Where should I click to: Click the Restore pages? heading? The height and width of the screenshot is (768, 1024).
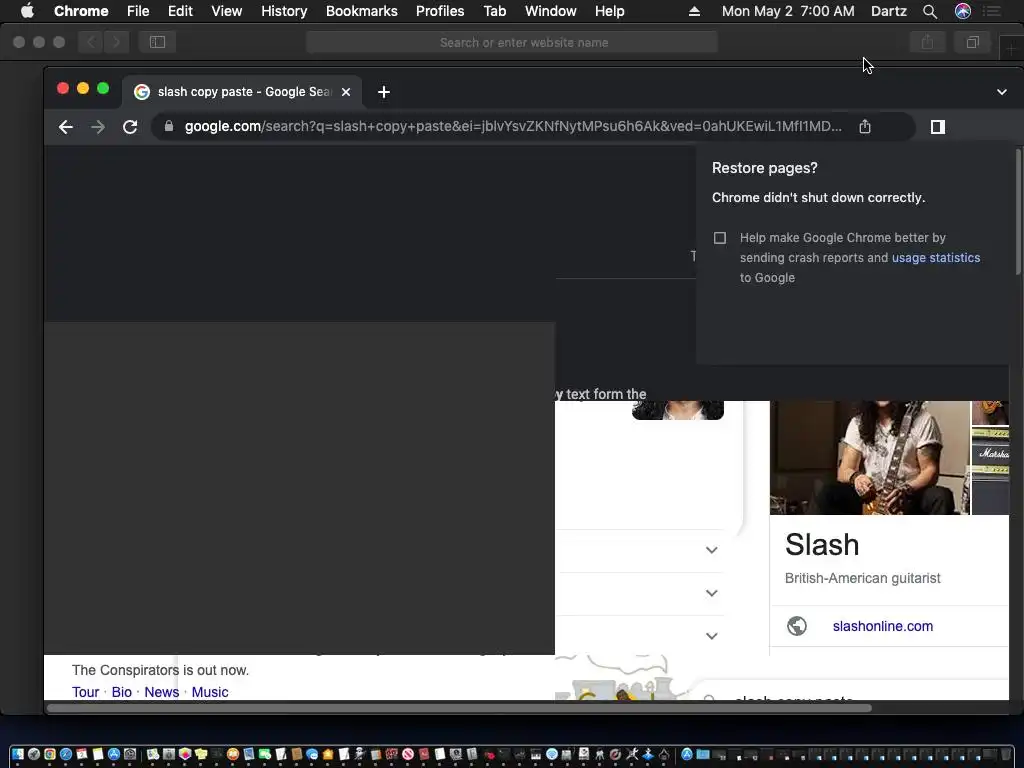coord(765,168)
